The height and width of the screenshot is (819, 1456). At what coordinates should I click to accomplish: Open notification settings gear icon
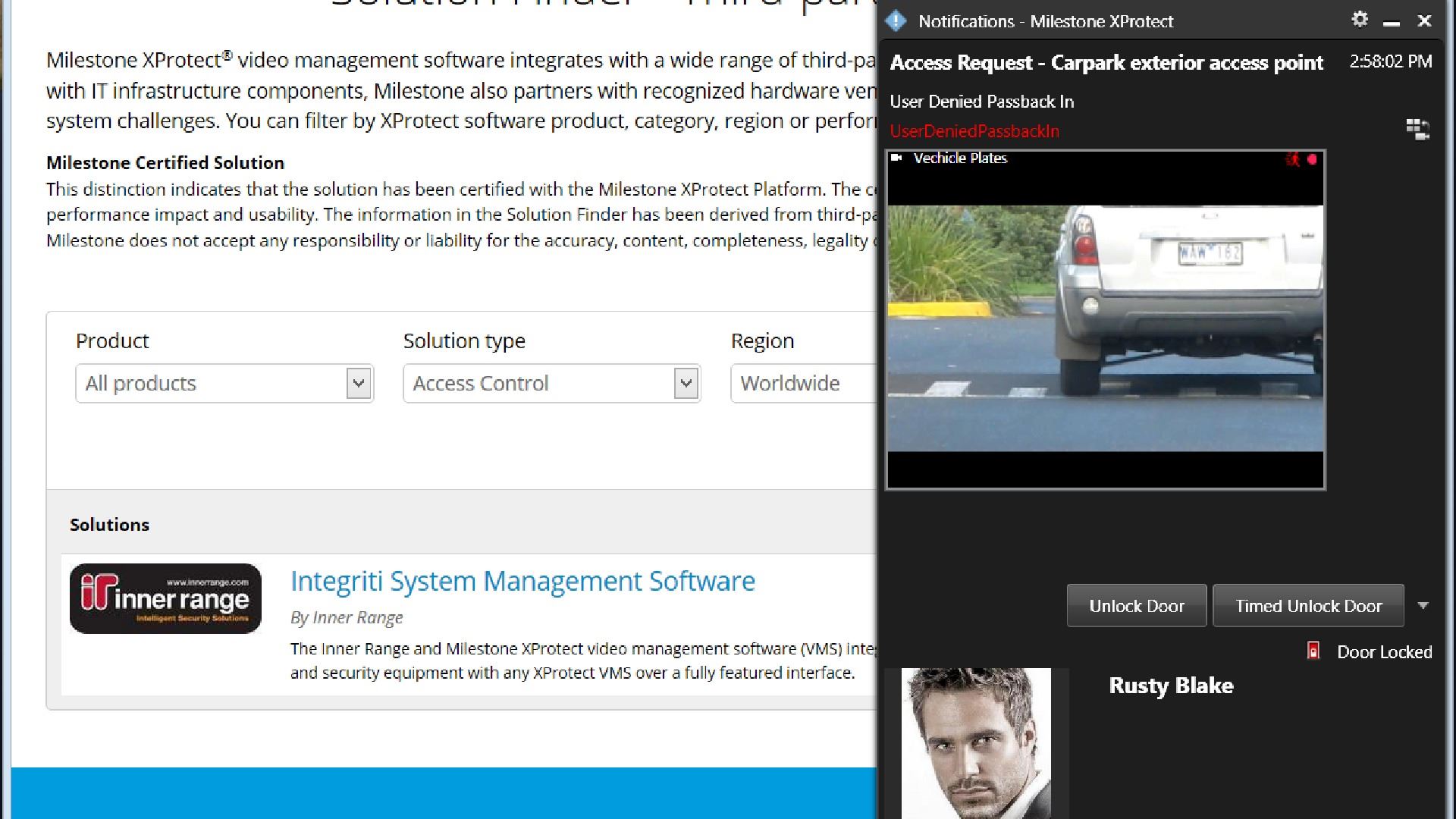tap(1360, 20)
